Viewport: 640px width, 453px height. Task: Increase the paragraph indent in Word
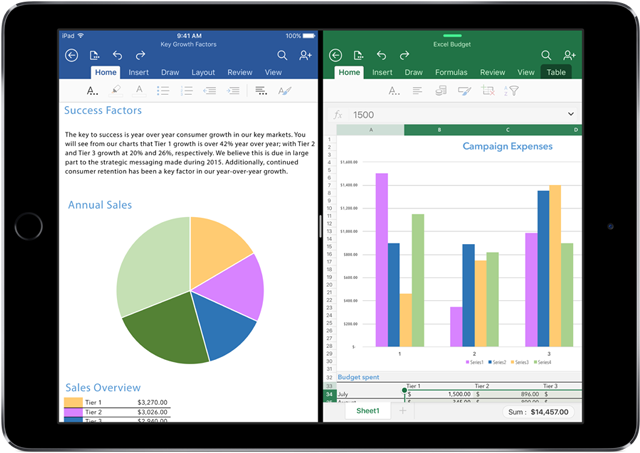pos(233,91)
